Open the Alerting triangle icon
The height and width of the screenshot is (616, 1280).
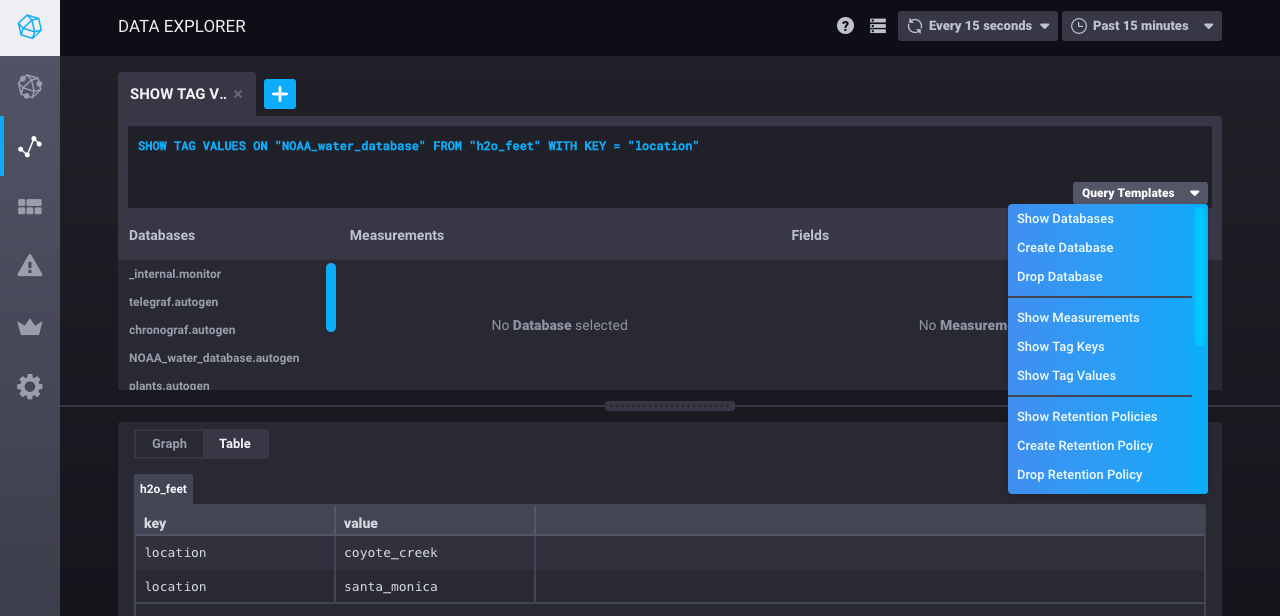click(30, 266)
